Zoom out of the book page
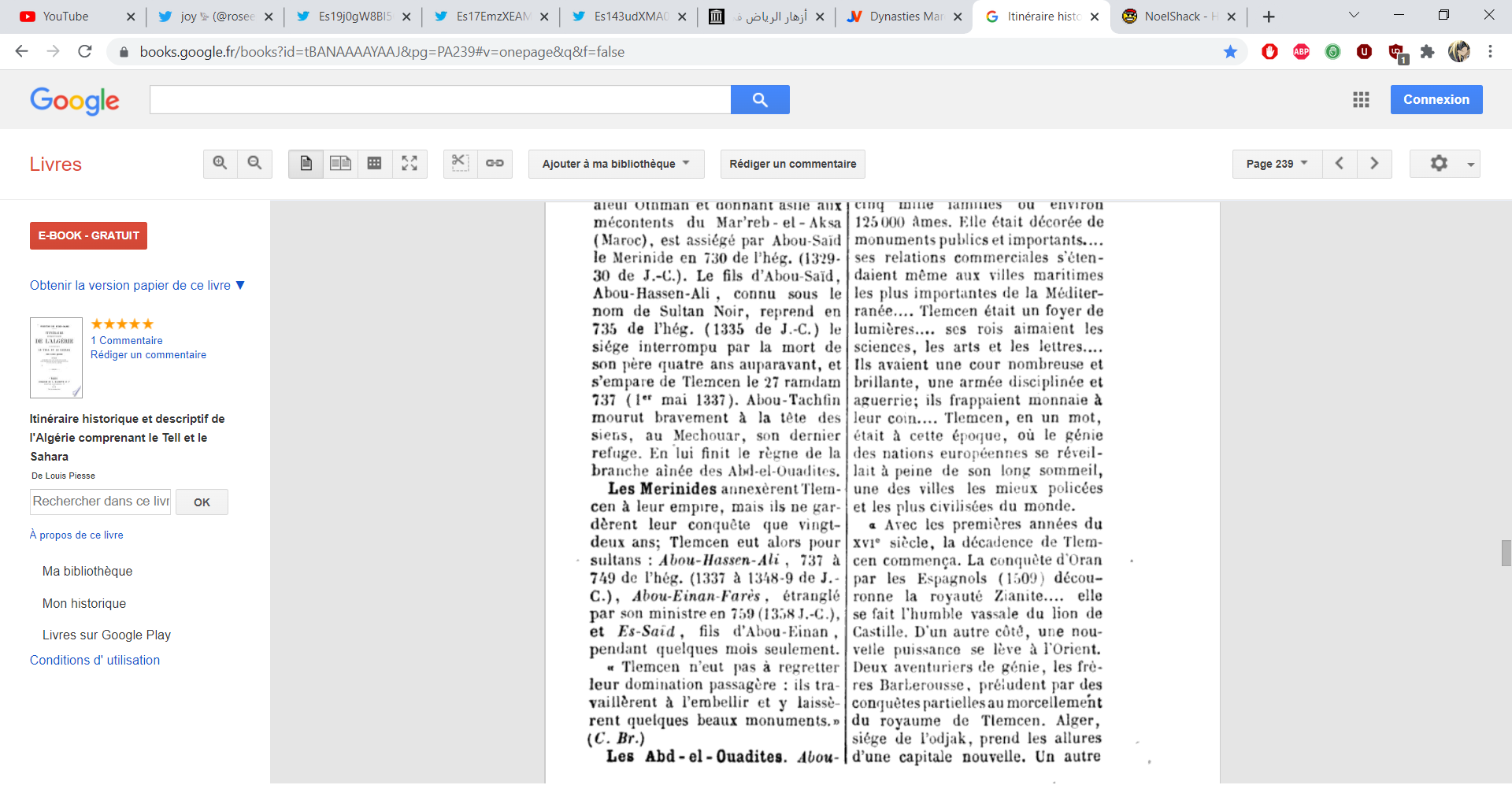Screen dimensions: 1512x811 pos(254,164)
